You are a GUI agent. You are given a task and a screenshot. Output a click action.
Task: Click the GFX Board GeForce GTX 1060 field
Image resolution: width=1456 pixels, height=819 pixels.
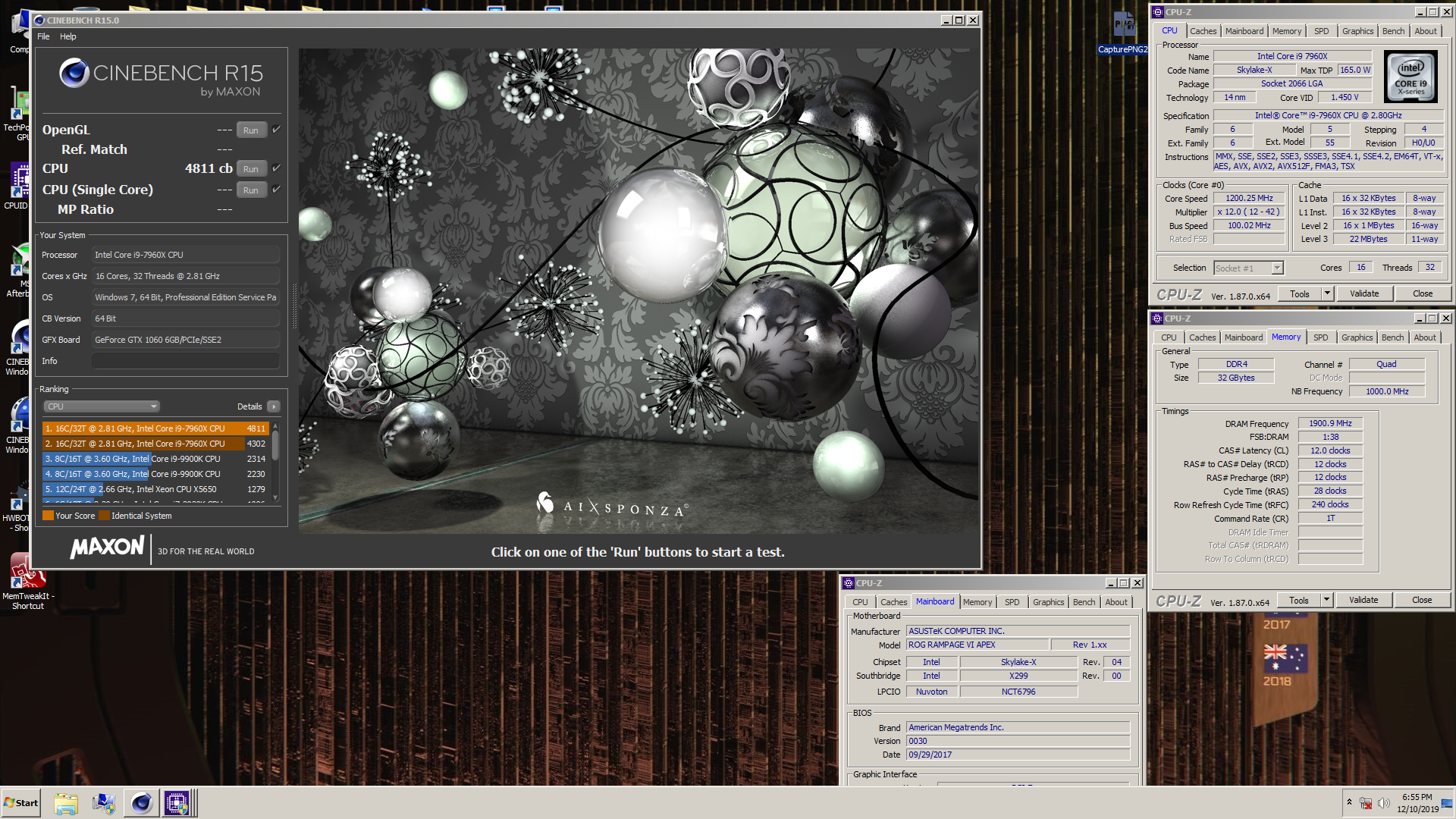tap(186, 340)
